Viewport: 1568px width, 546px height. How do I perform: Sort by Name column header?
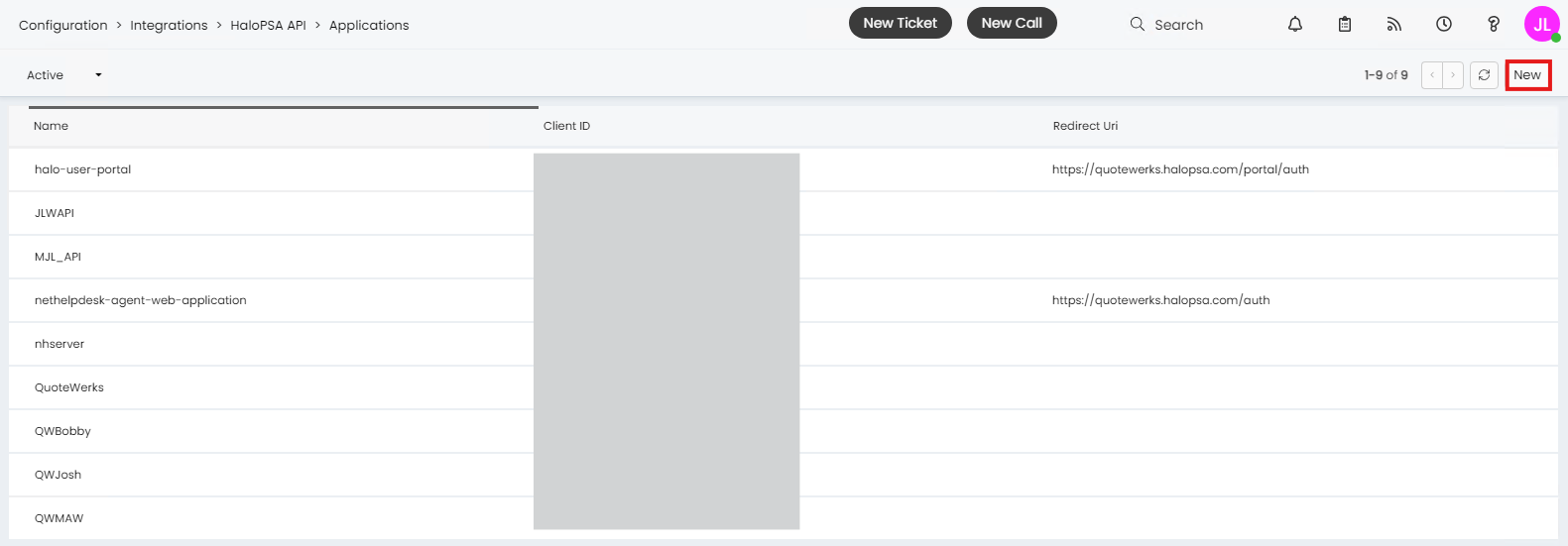click(51, 126)
